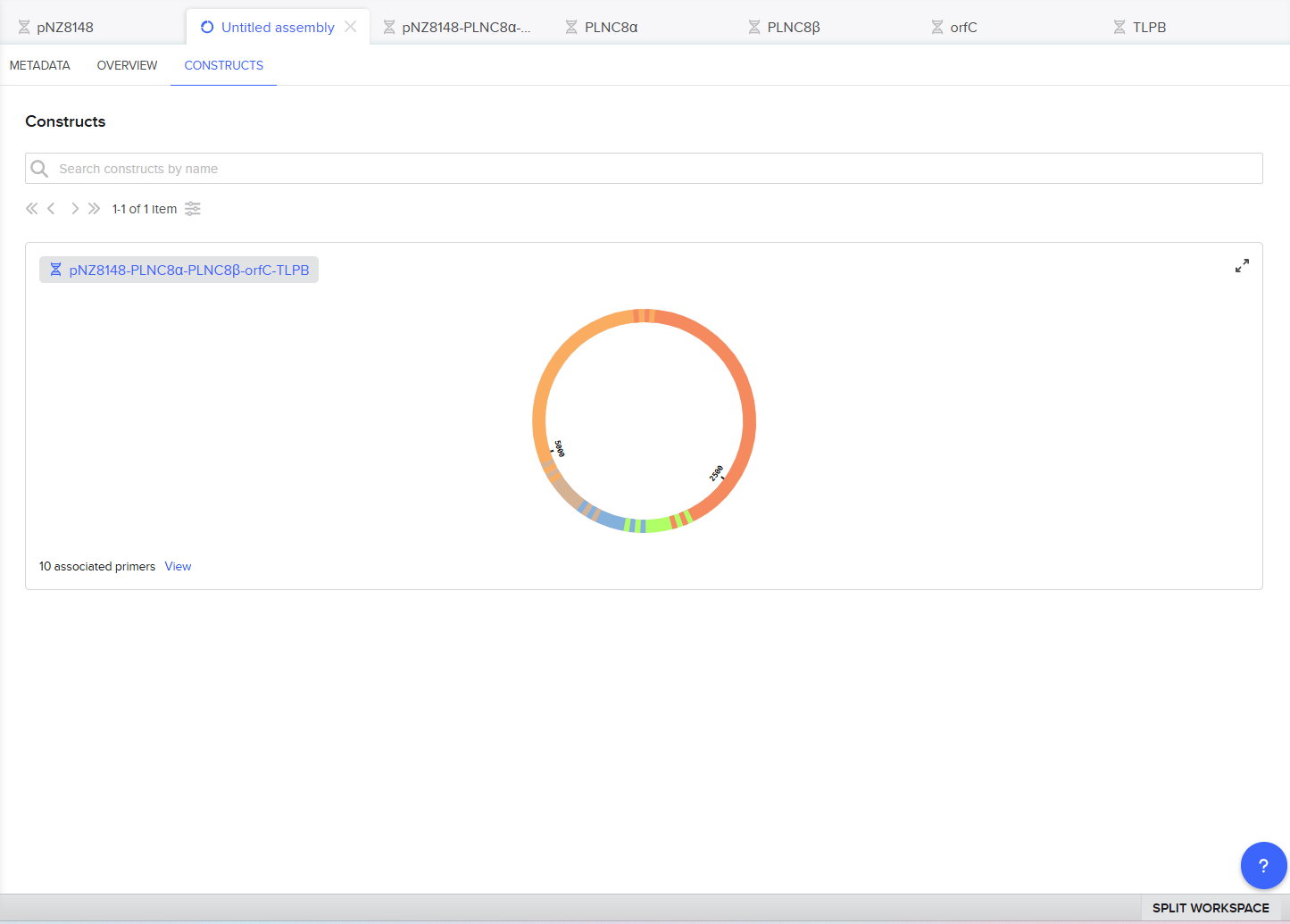
Task: Click the DNA icon in construct name chip
Action: 55,270
